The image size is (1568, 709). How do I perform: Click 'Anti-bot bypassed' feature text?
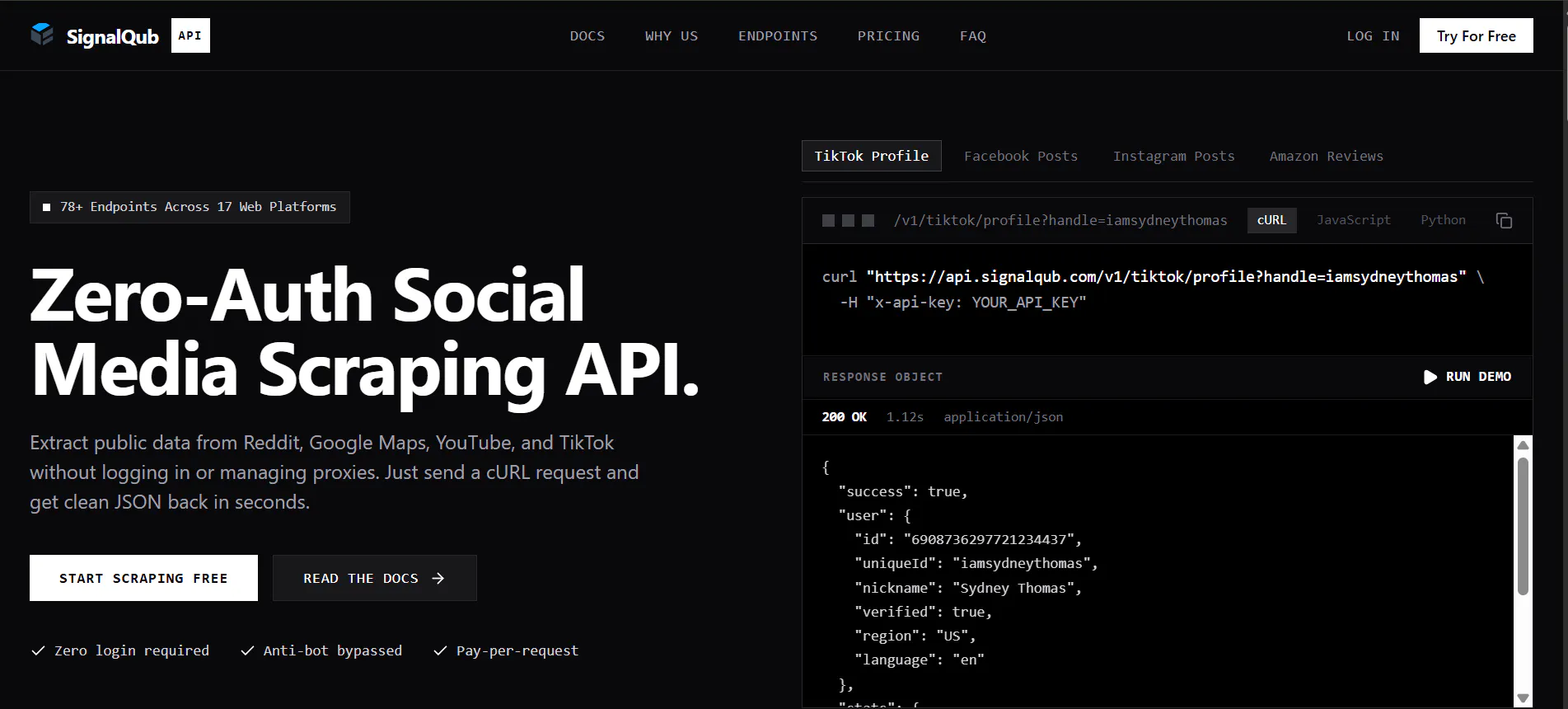333,650
